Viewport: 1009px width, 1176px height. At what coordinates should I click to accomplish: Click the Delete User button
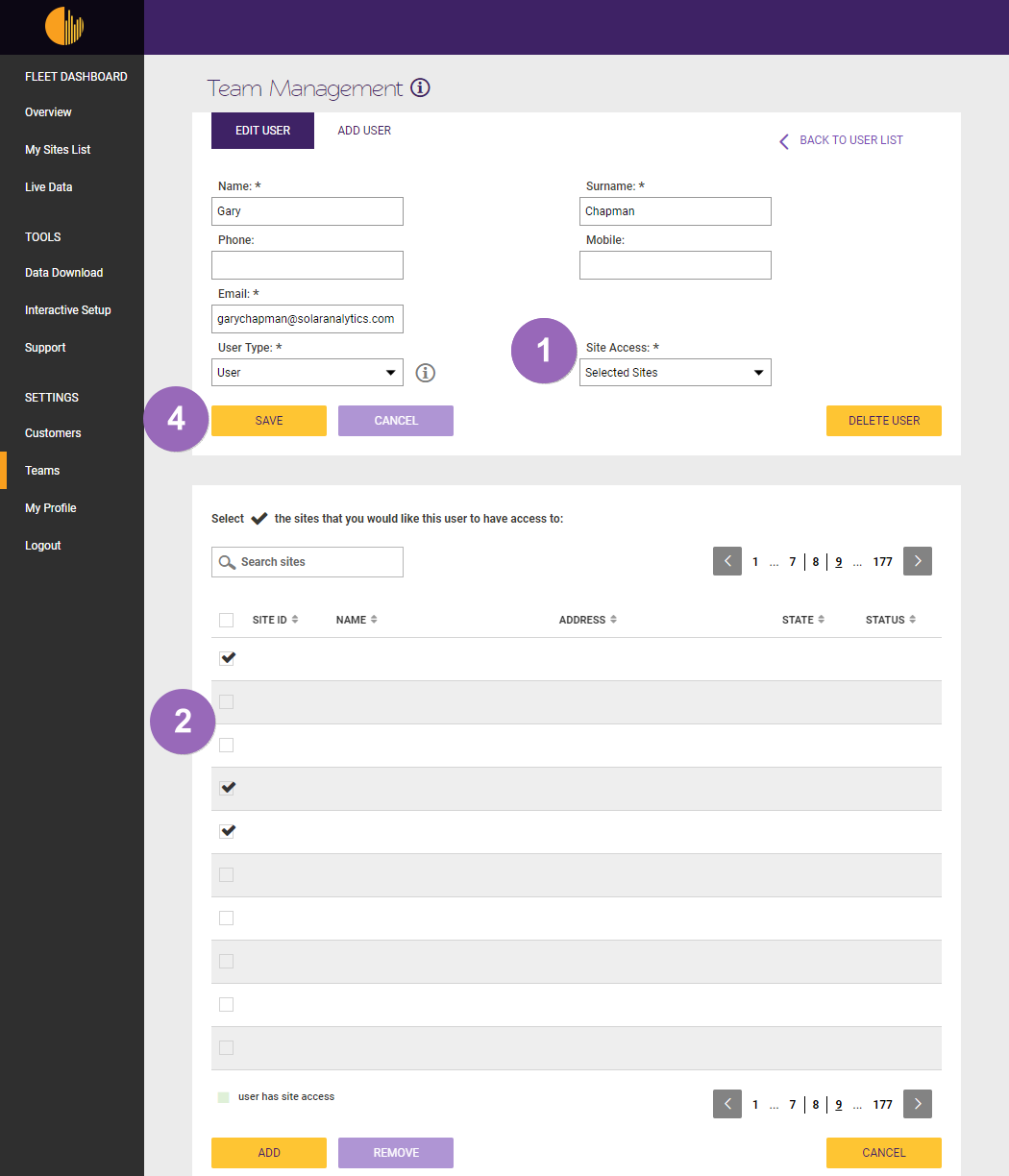click(884, 421)
